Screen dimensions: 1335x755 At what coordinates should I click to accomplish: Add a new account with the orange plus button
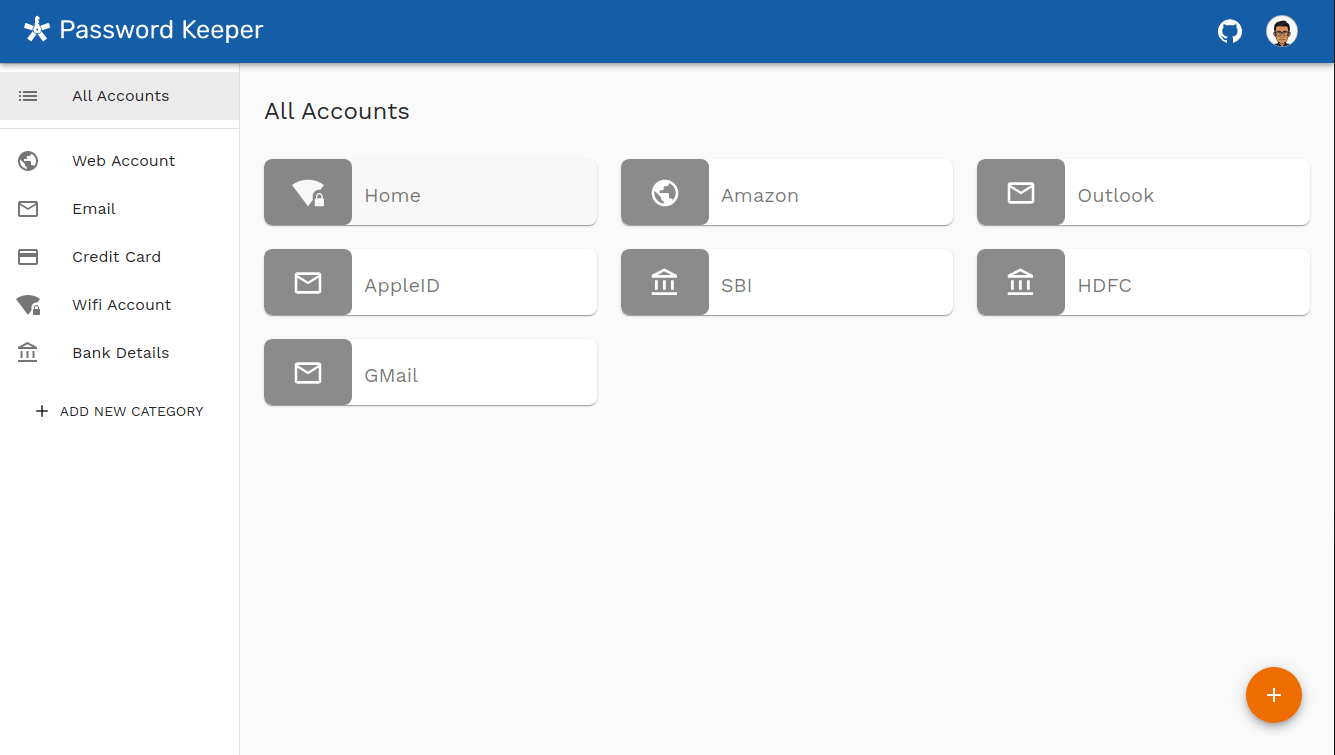(1274, 695)
